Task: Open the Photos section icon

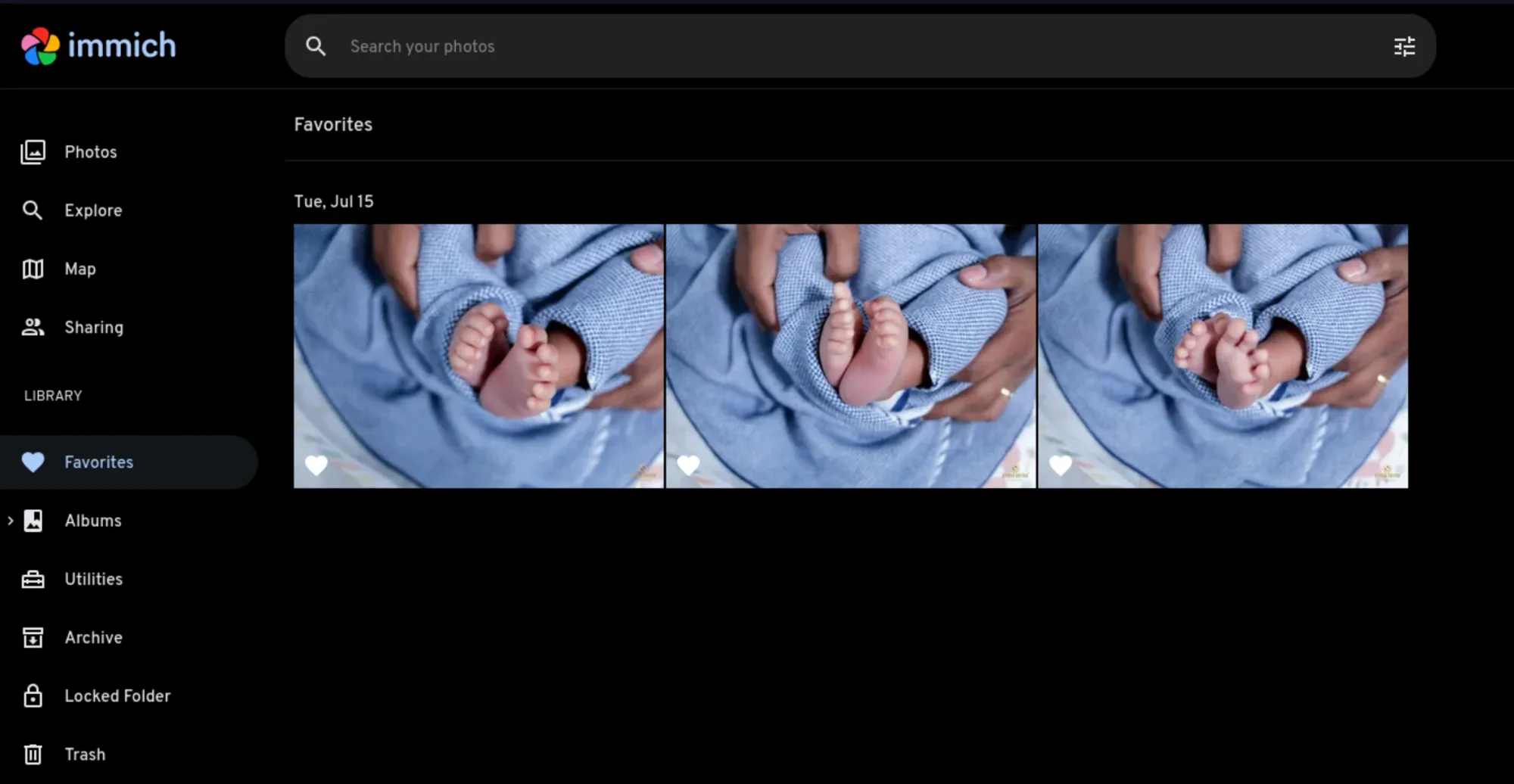Action: 33,151
